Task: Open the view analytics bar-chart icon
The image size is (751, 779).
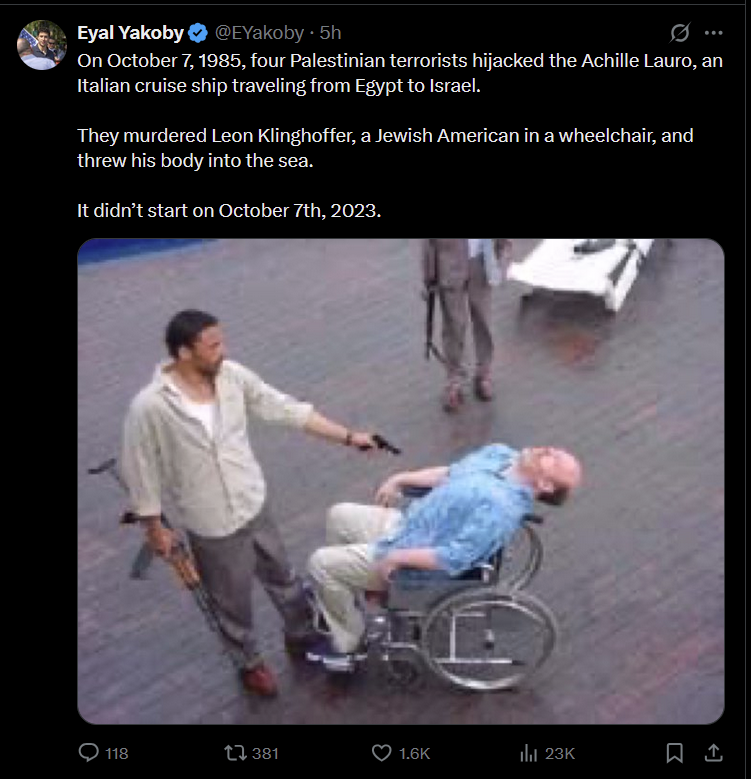Action: tap(528, 753)
